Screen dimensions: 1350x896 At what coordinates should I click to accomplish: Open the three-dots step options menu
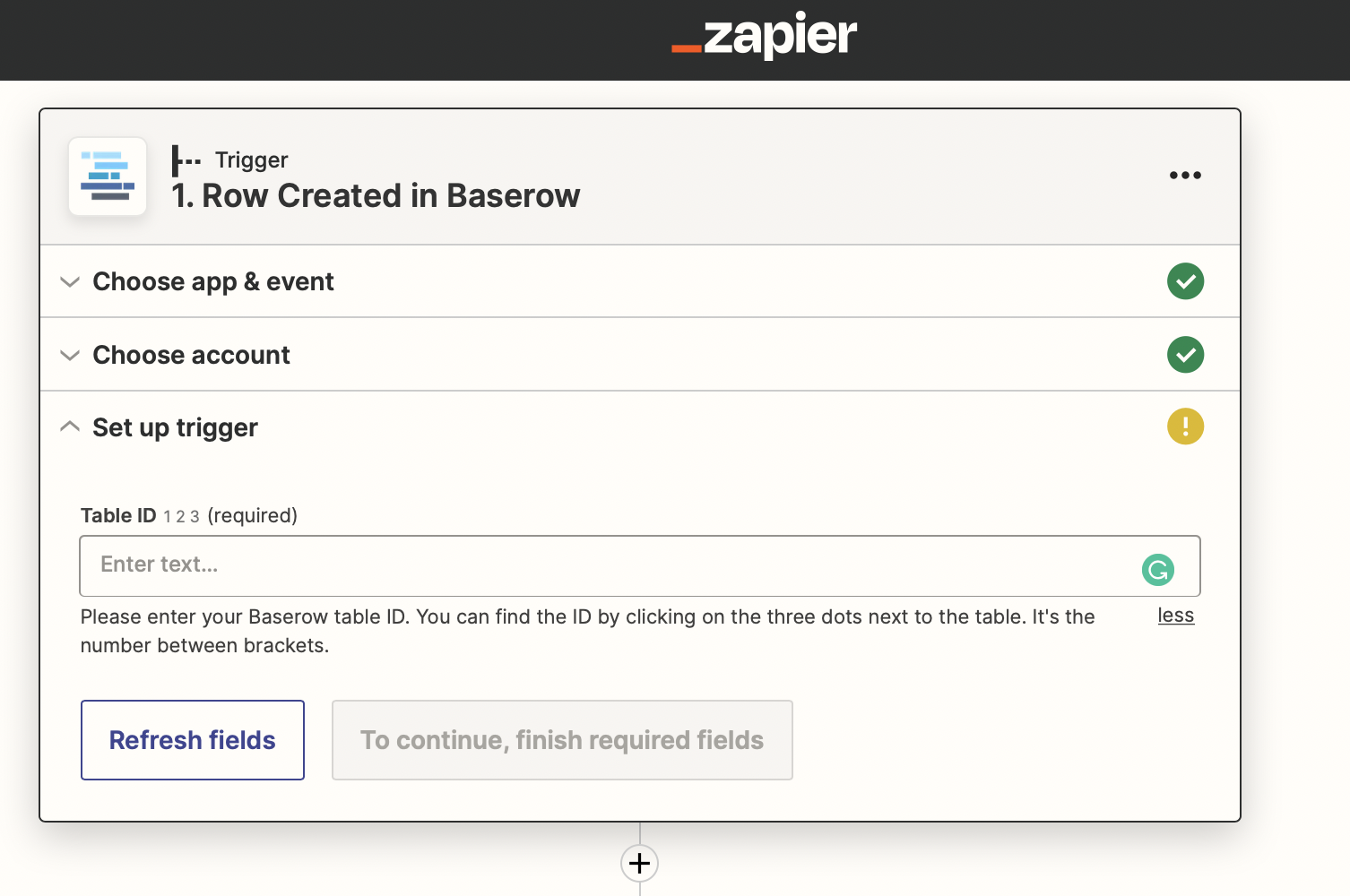(x=1185, y=176)
